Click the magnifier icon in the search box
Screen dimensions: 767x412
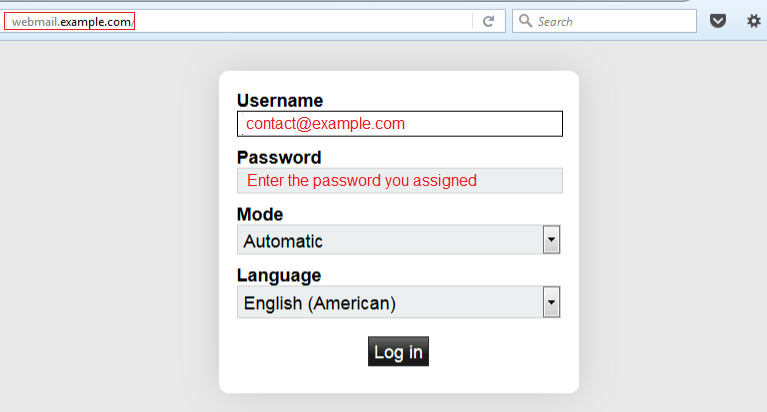coord(525,21)
